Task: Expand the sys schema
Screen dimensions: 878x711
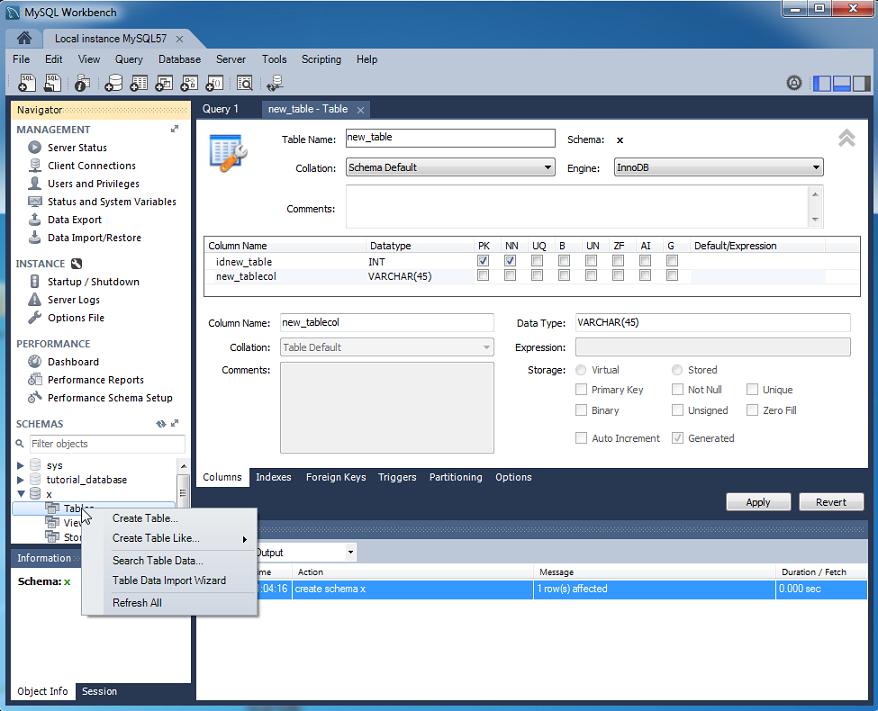Action: (20, 465)
